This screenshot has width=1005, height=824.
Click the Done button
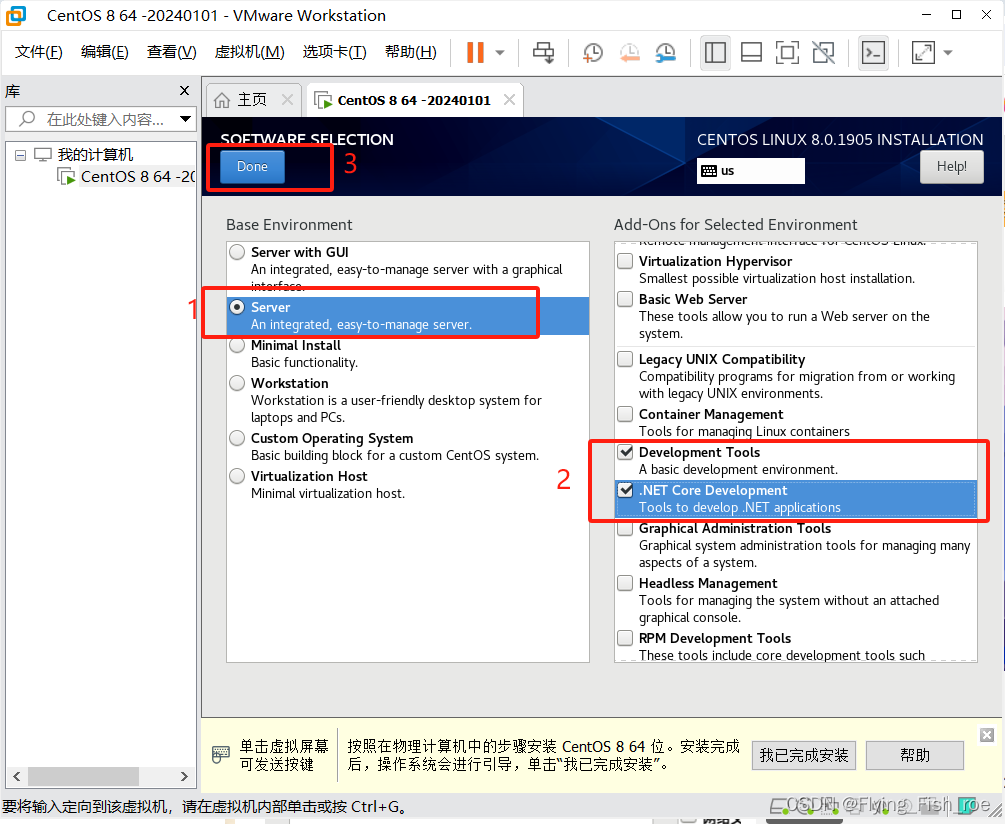pos(251,167)
